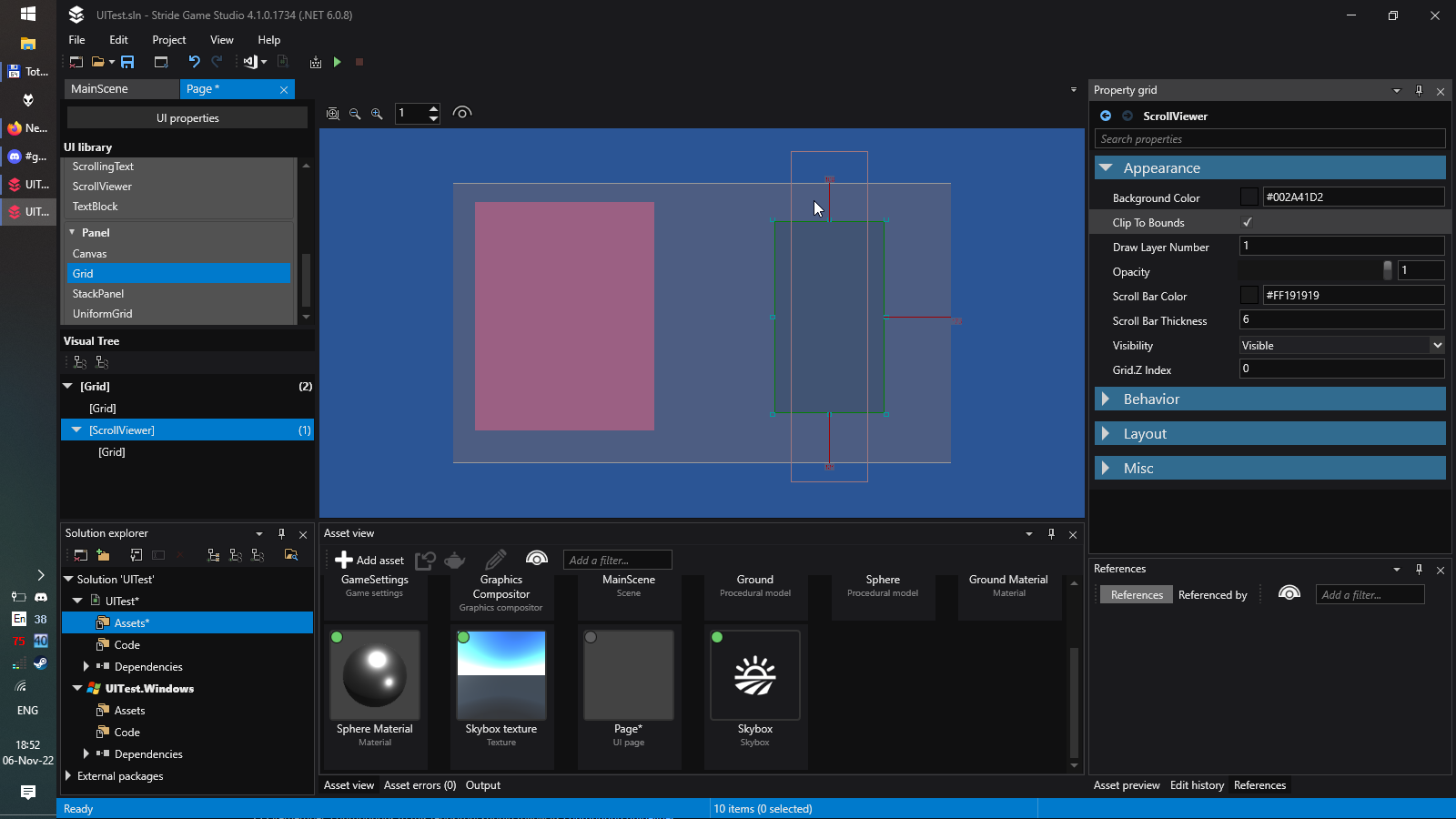Pin the Asset view panel
Screen dimensions: 1456x819
pos(1051,534)
